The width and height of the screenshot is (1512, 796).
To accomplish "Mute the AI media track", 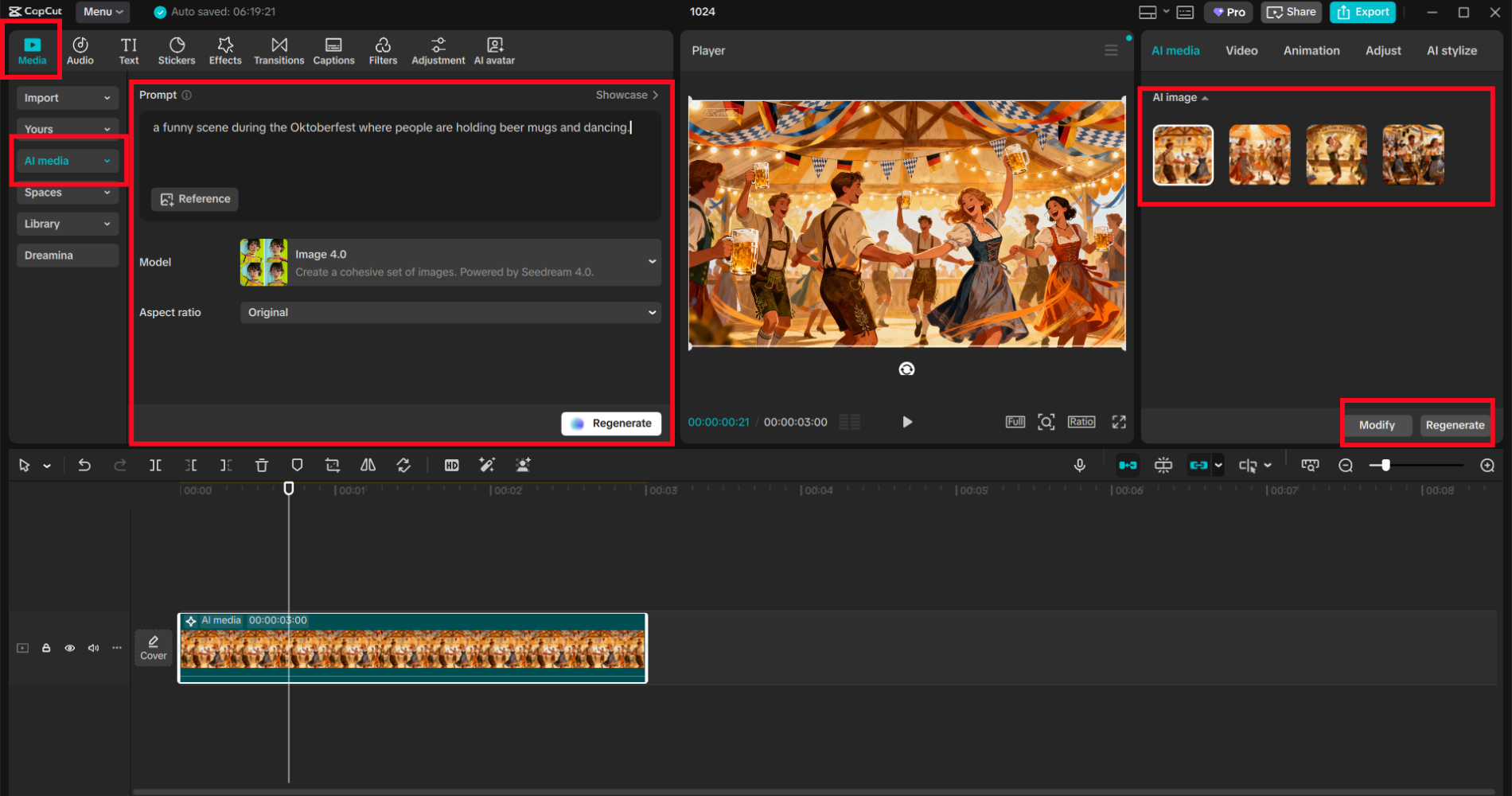I will [93, 648].
